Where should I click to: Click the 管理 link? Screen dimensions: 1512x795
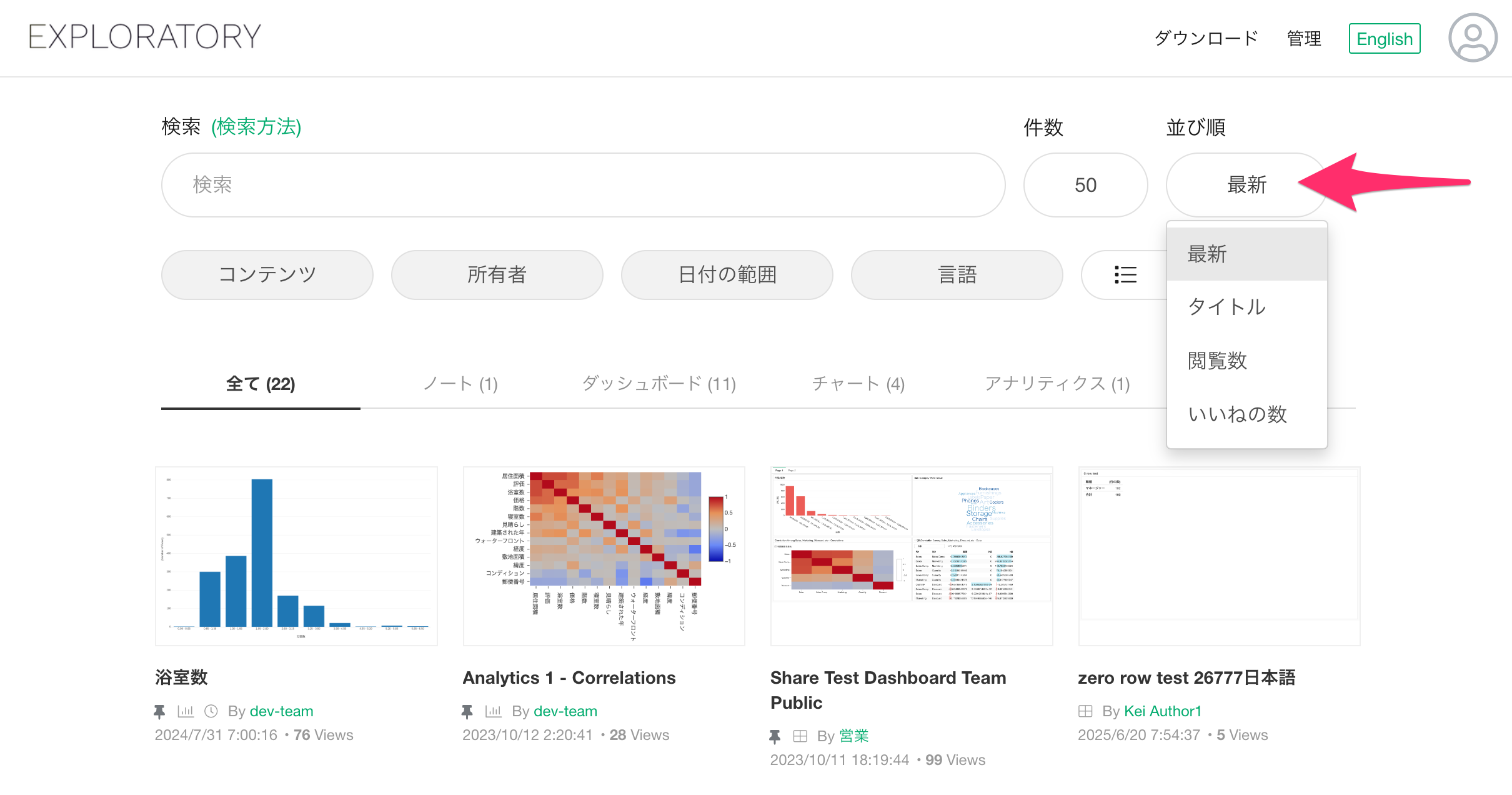(1304, 39)
